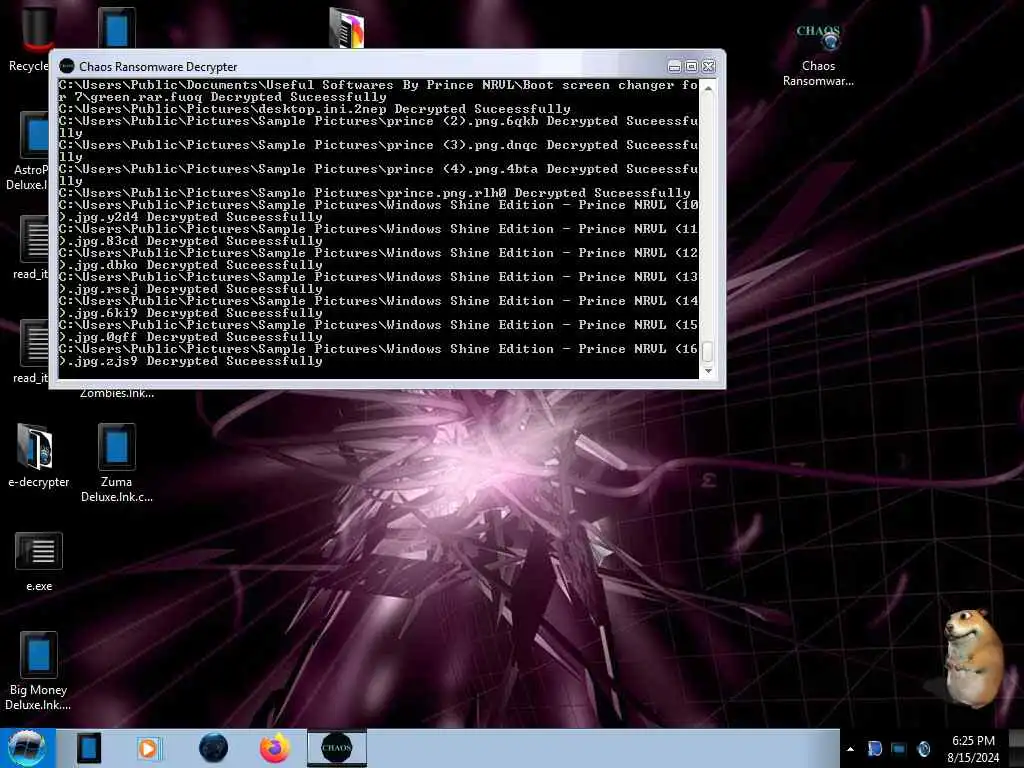The height and width of the screenshot is (768, 1024).
Task: Maximize the Chaos Ransomware Decrypter window
Action: pyautogui.click(x=692, y=67)
